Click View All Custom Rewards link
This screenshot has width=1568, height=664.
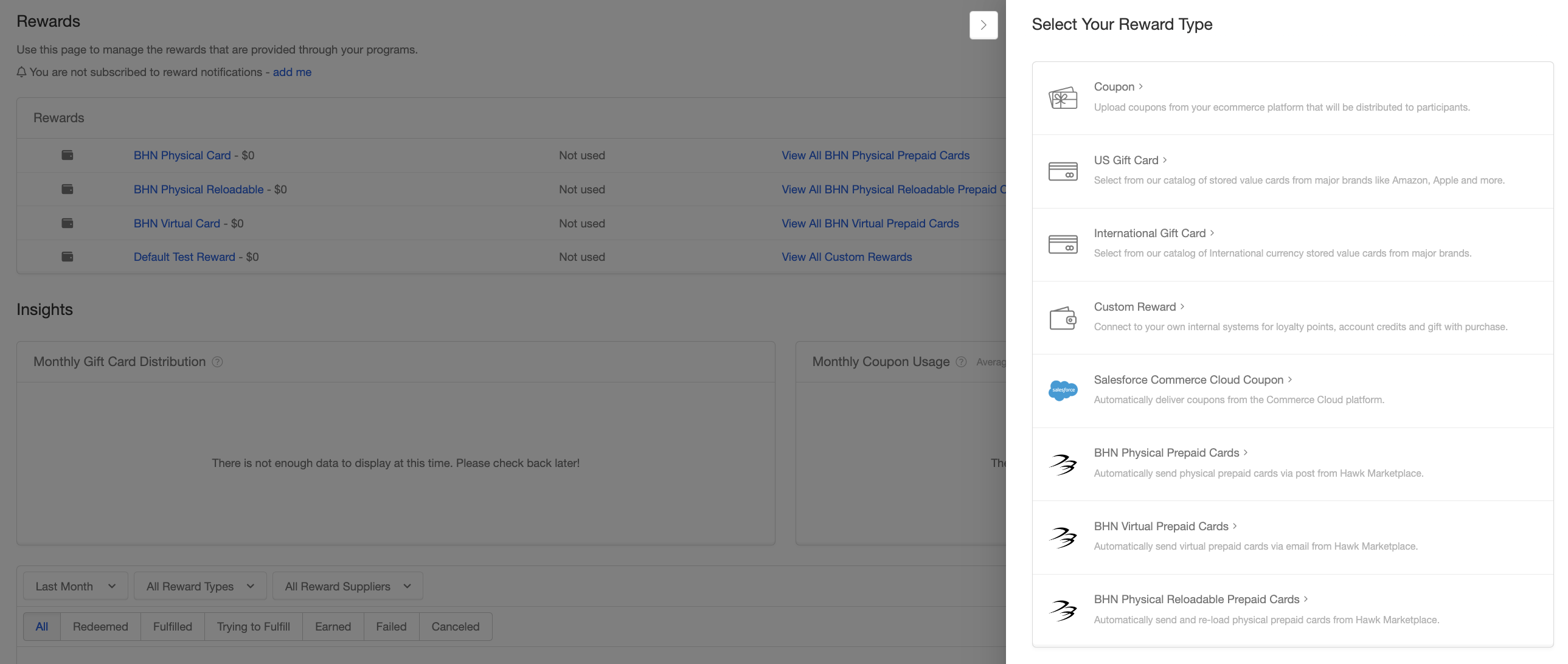coord(847,257)
